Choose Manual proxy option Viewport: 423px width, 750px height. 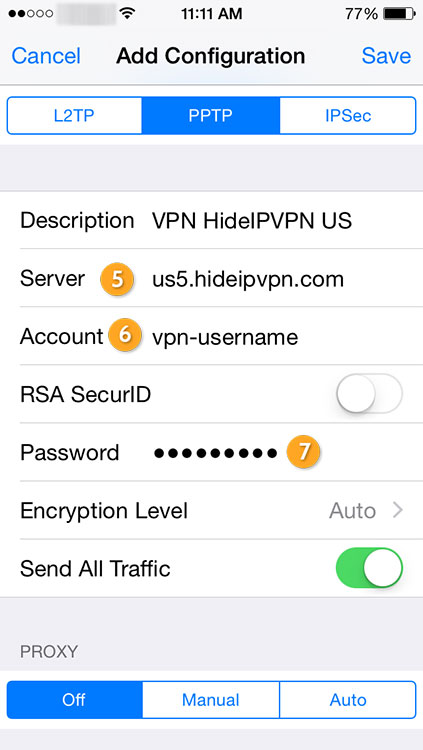tap(211, 700)
